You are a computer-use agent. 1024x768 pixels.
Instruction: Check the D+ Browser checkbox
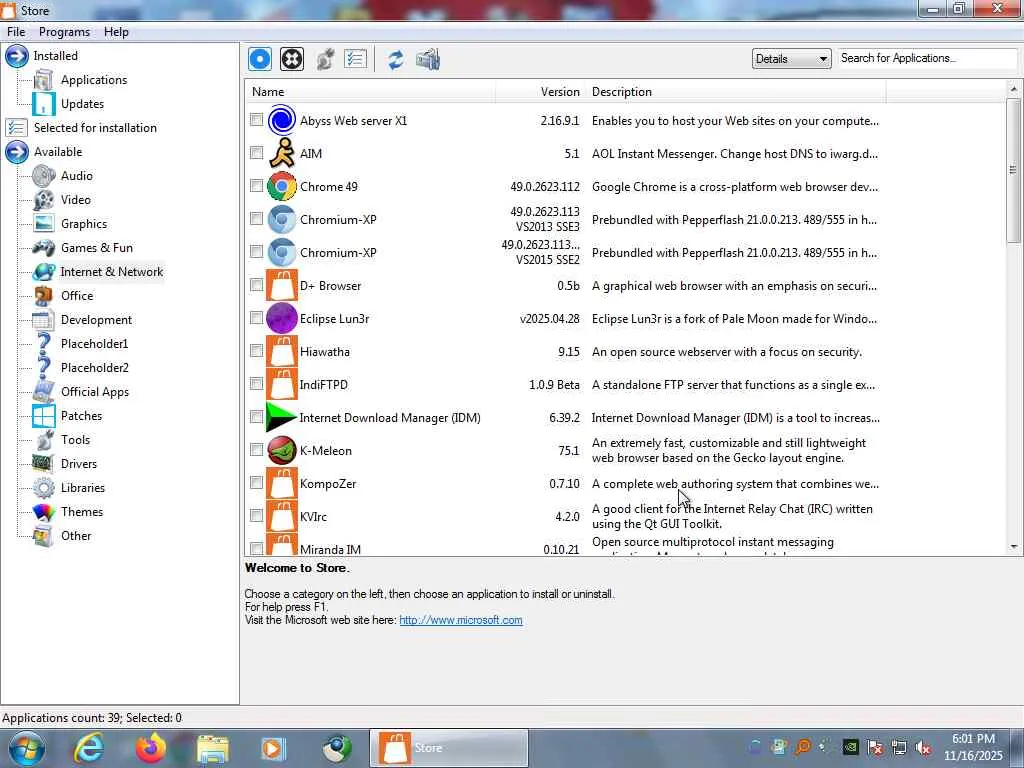point(257,285)
